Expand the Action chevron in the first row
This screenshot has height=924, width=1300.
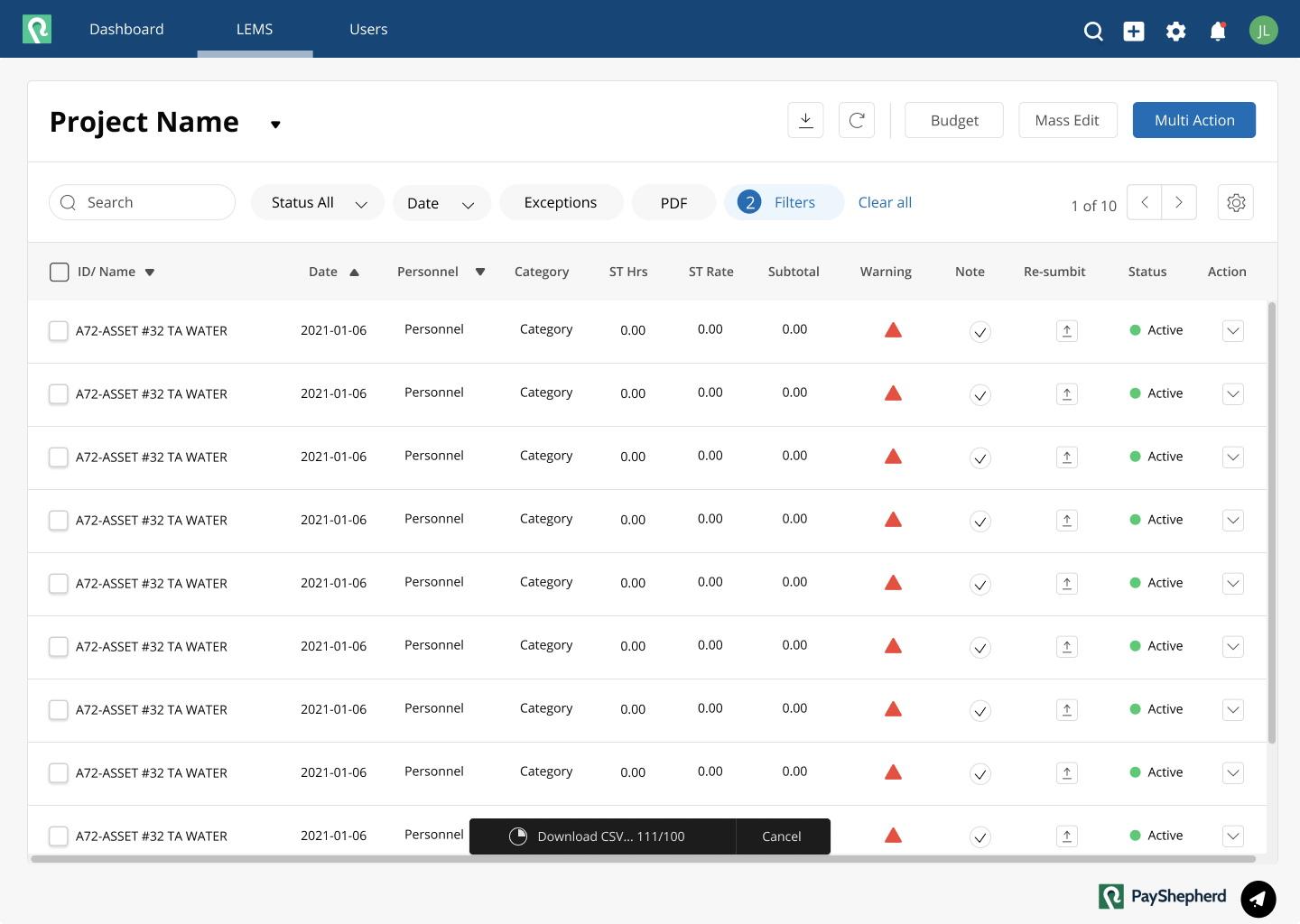point(1233,331)
